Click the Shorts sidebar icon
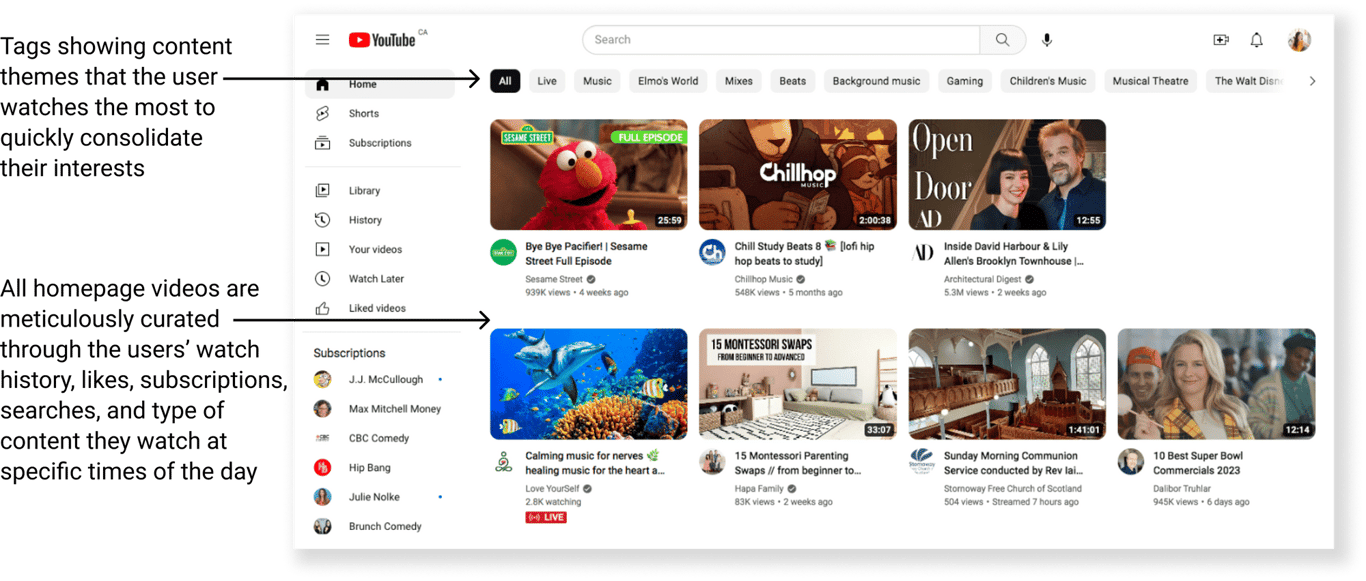This screenshot has height=581, width=1366. (322, 114)
